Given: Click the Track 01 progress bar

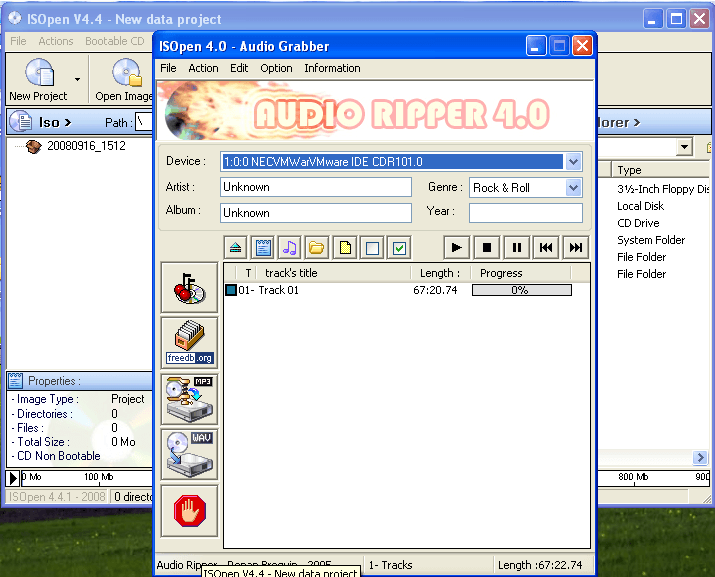Looking at the screenshot, I should pyautogui.click(x=522, y=290).
